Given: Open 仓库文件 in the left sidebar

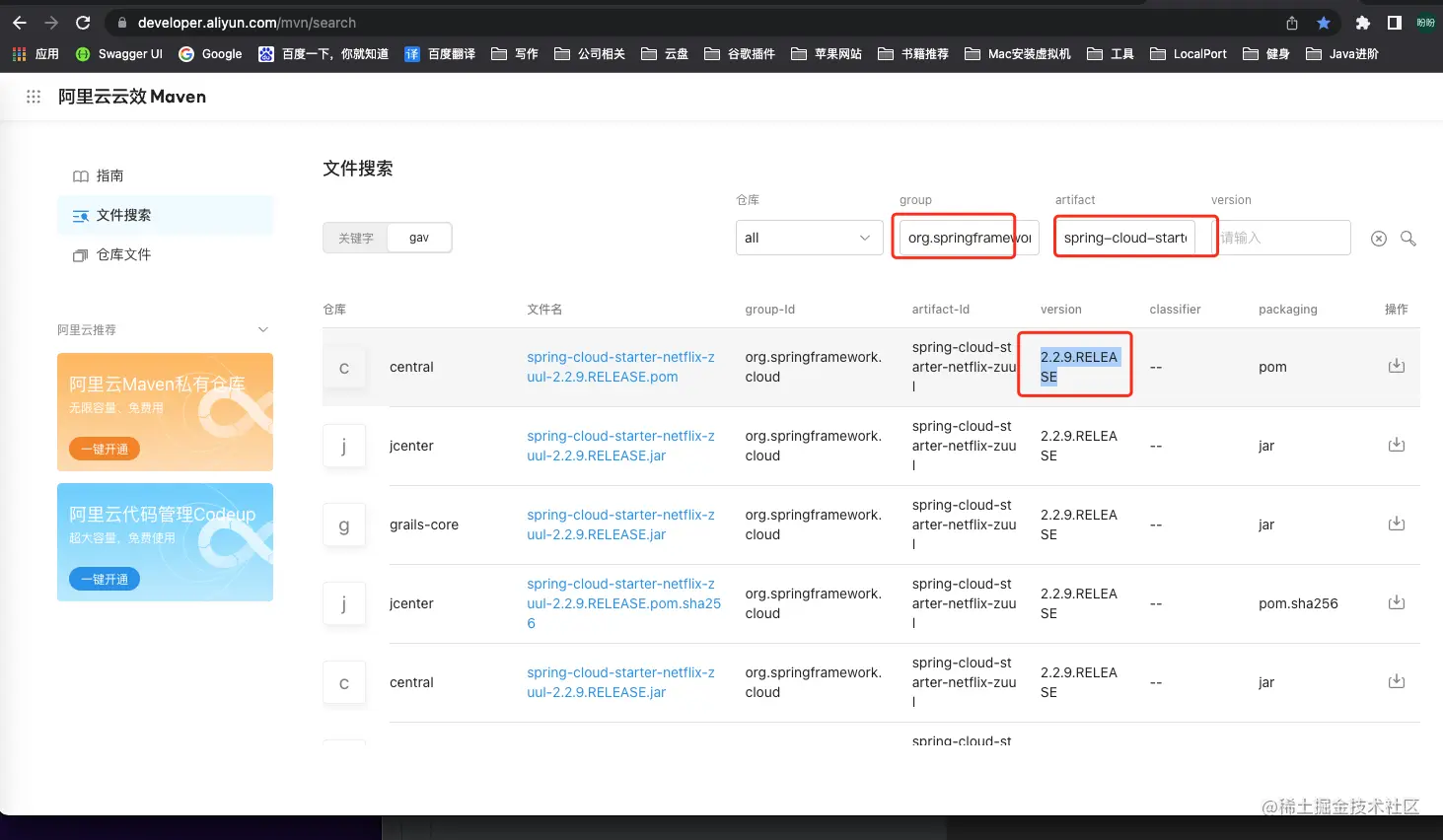Looking at the screenshot, I should [165, 254].
